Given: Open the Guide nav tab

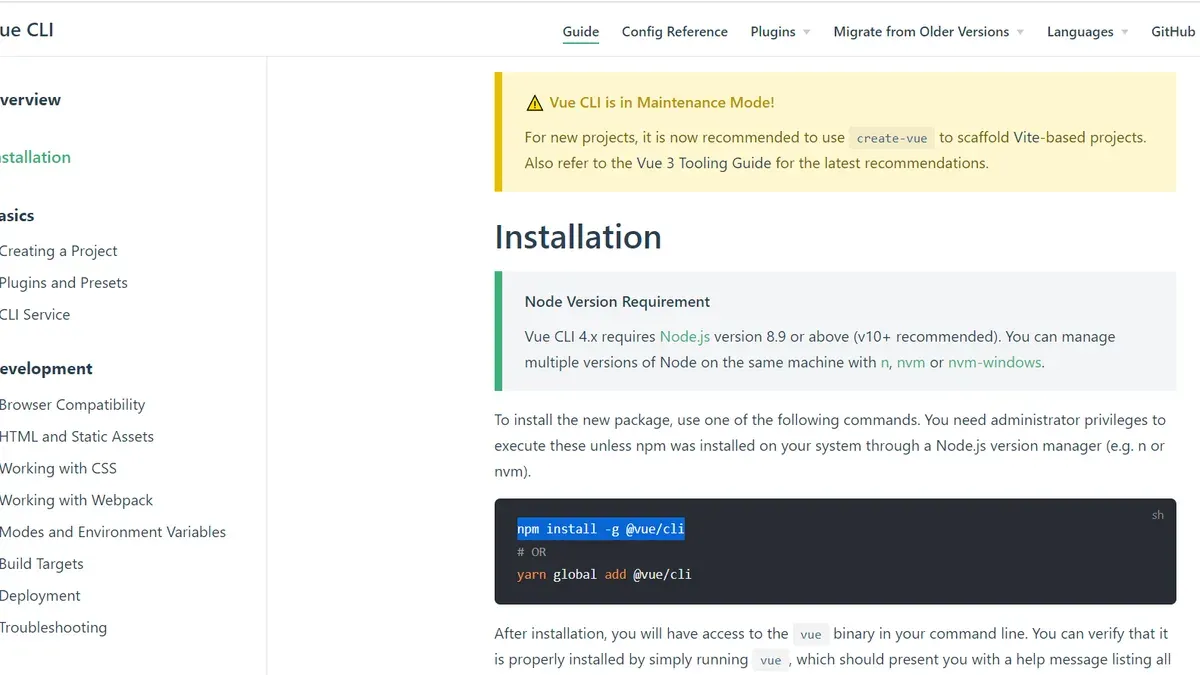Looking at the screenshot, I should tap(581, 32).
